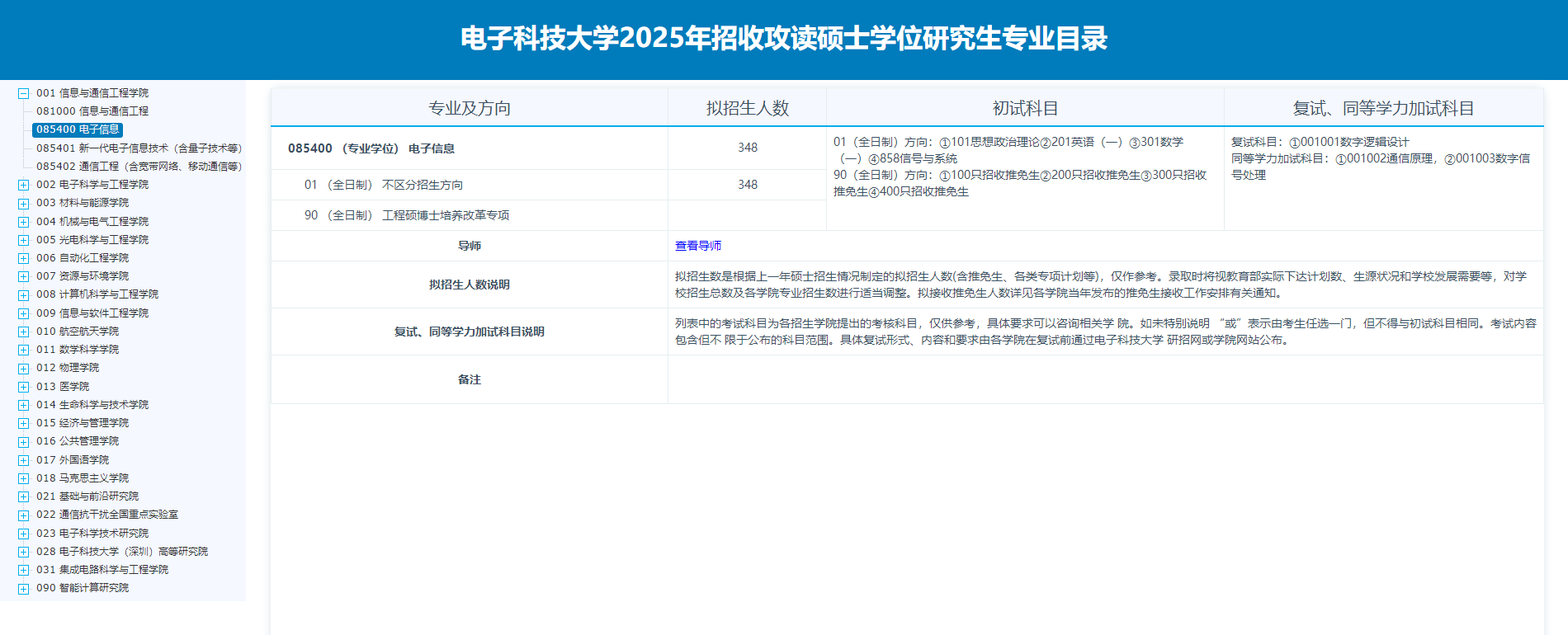Open the 017 外国语学院 label

(73, 460)
